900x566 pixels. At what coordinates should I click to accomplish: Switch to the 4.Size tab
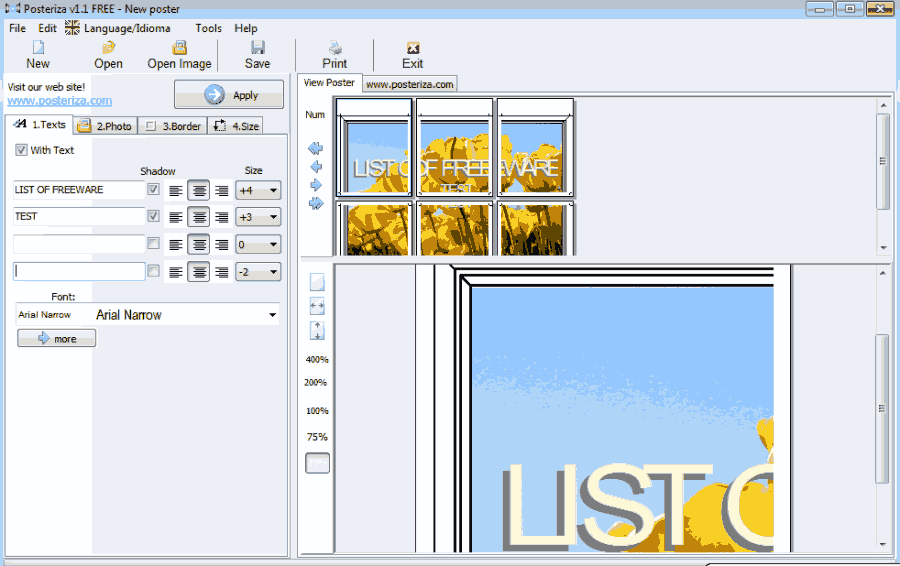click(236, 126)
